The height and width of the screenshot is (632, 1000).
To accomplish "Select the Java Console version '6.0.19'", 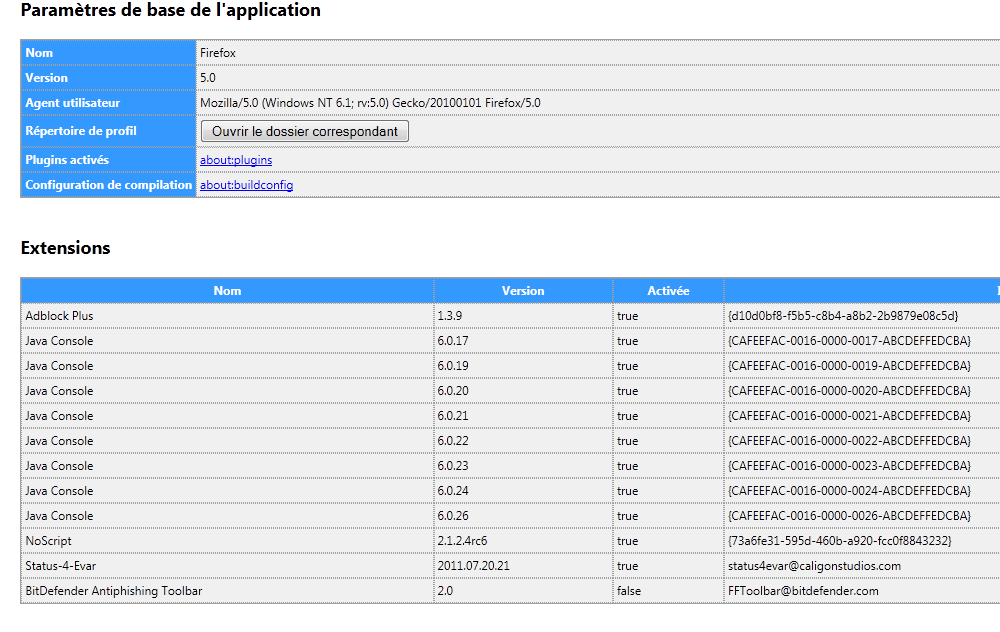I will click(453, 365).
